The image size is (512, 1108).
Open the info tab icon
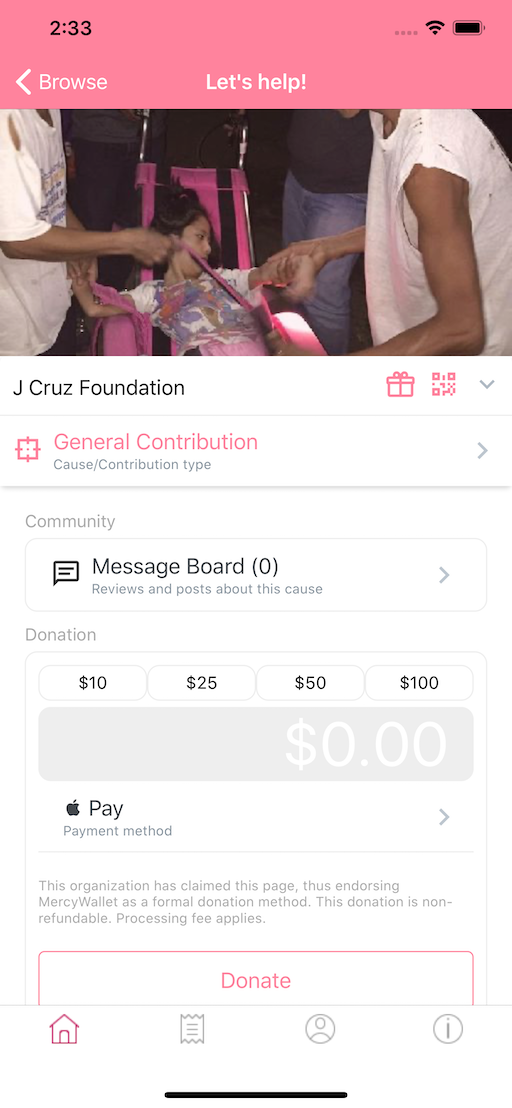[448, 1029]
